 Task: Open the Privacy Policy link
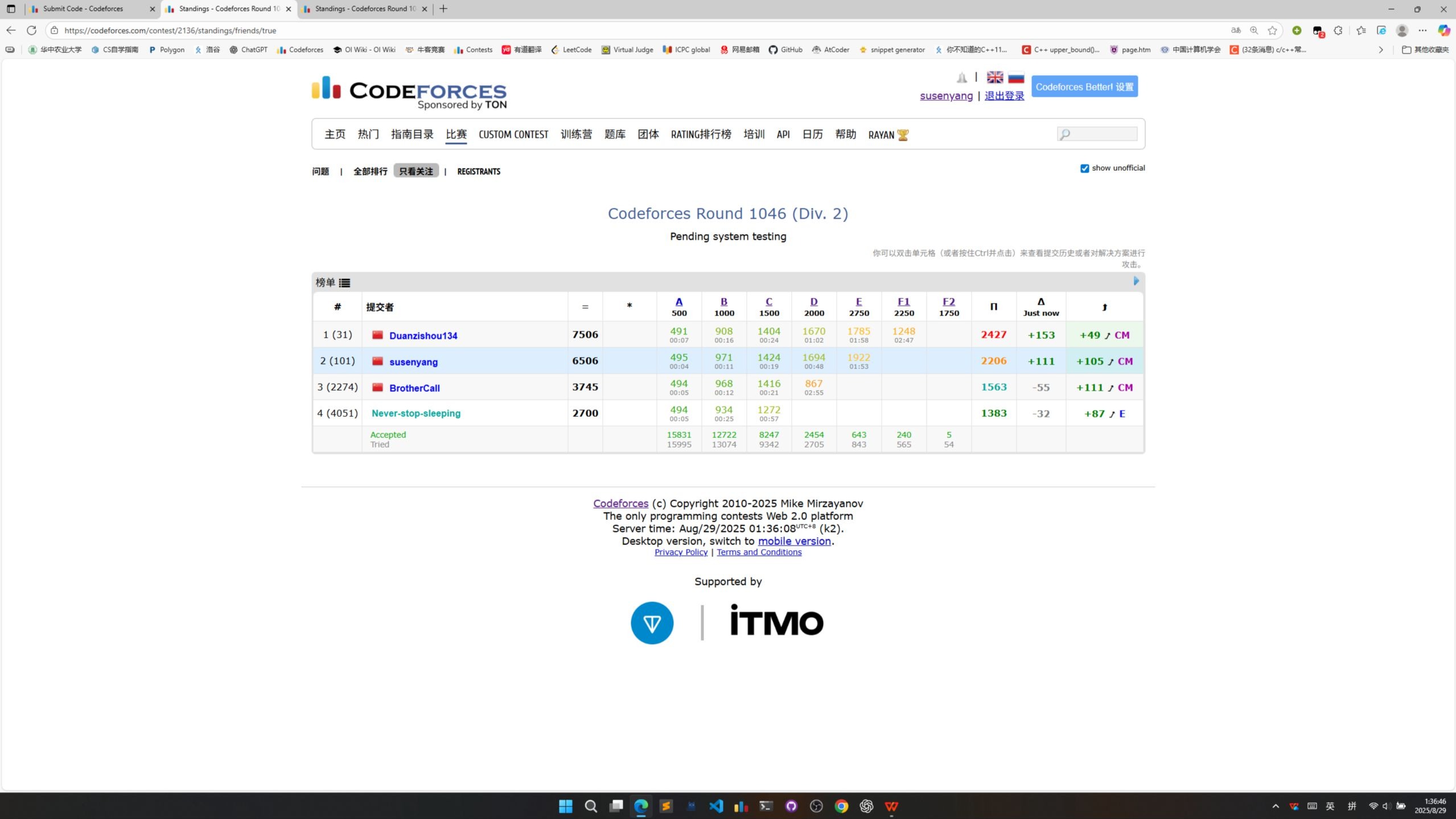681,552
